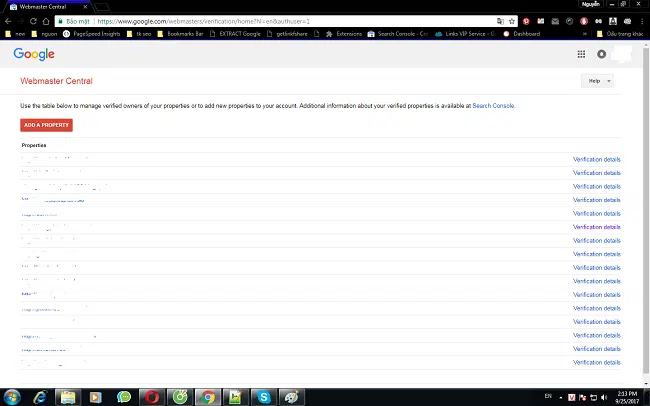Open the PageSpeed Insights bookmark

[x=92, y=34]
